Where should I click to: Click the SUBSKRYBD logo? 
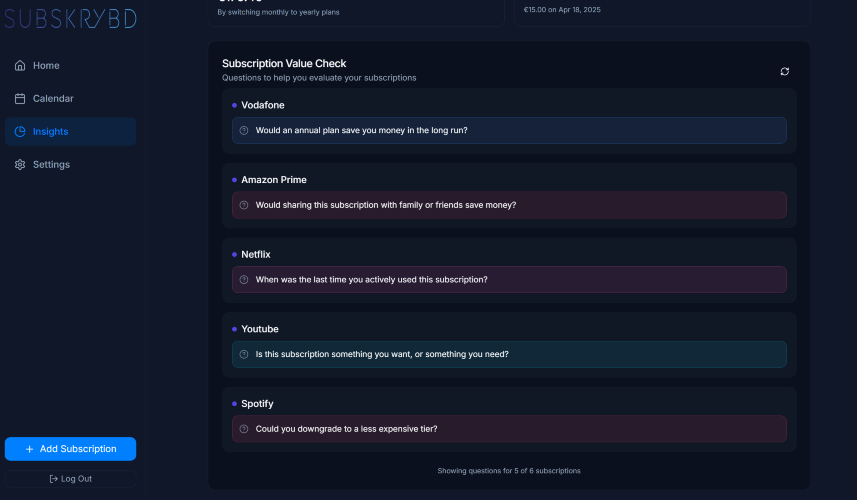[x=71, y=19]
